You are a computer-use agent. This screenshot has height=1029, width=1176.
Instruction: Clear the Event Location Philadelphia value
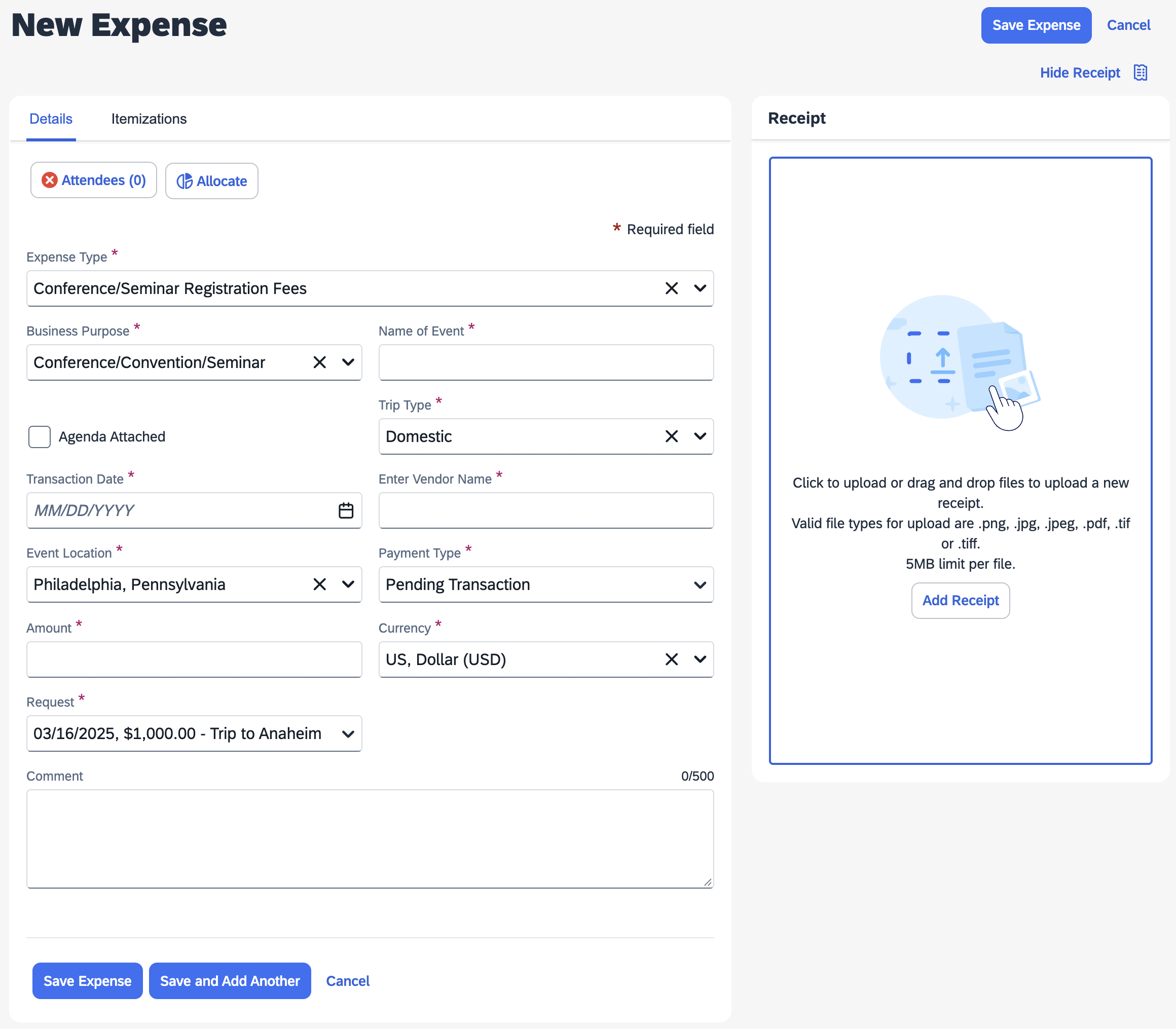(319, 584)
